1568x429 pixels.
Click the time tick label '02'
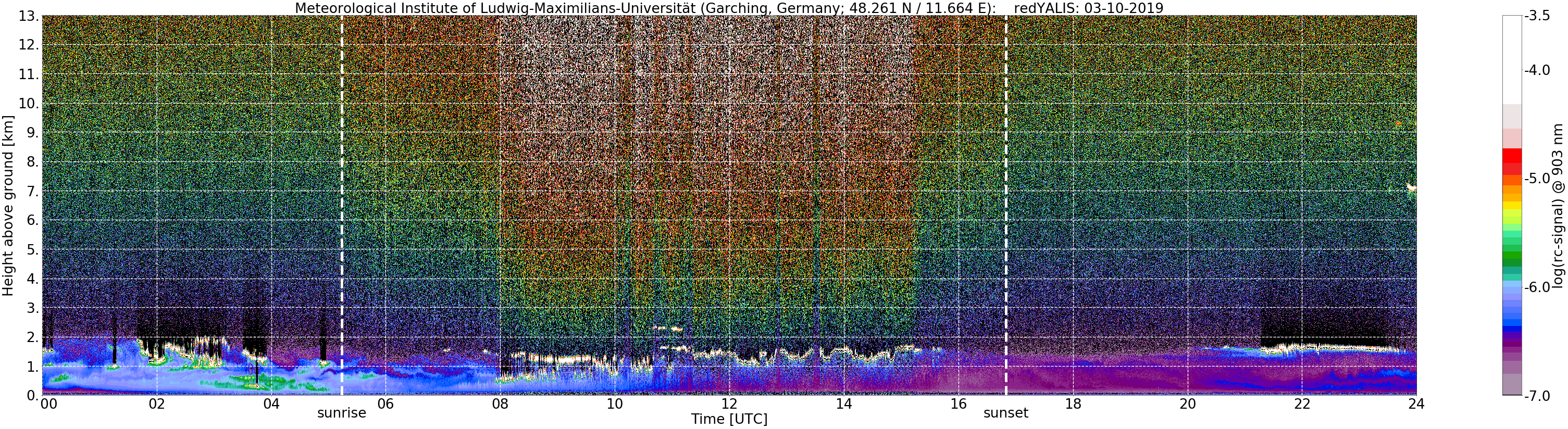157,404
